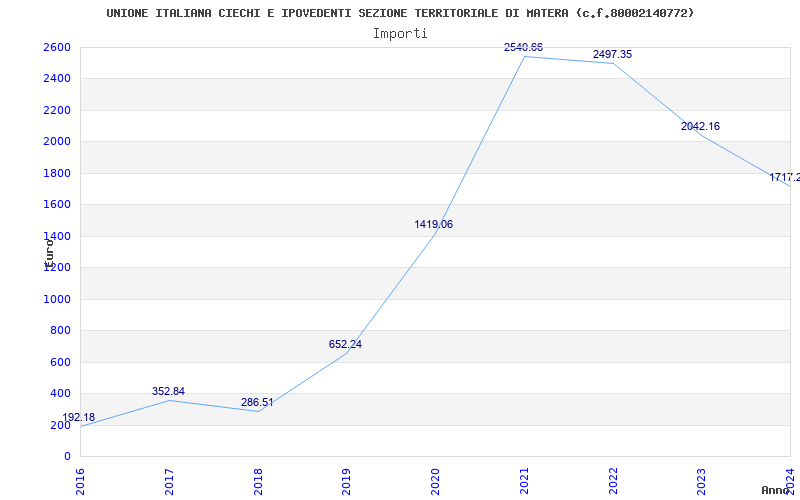The image size is (800, 500).
Task: Click the y-axis value 1600
Action: click(57, 205)
